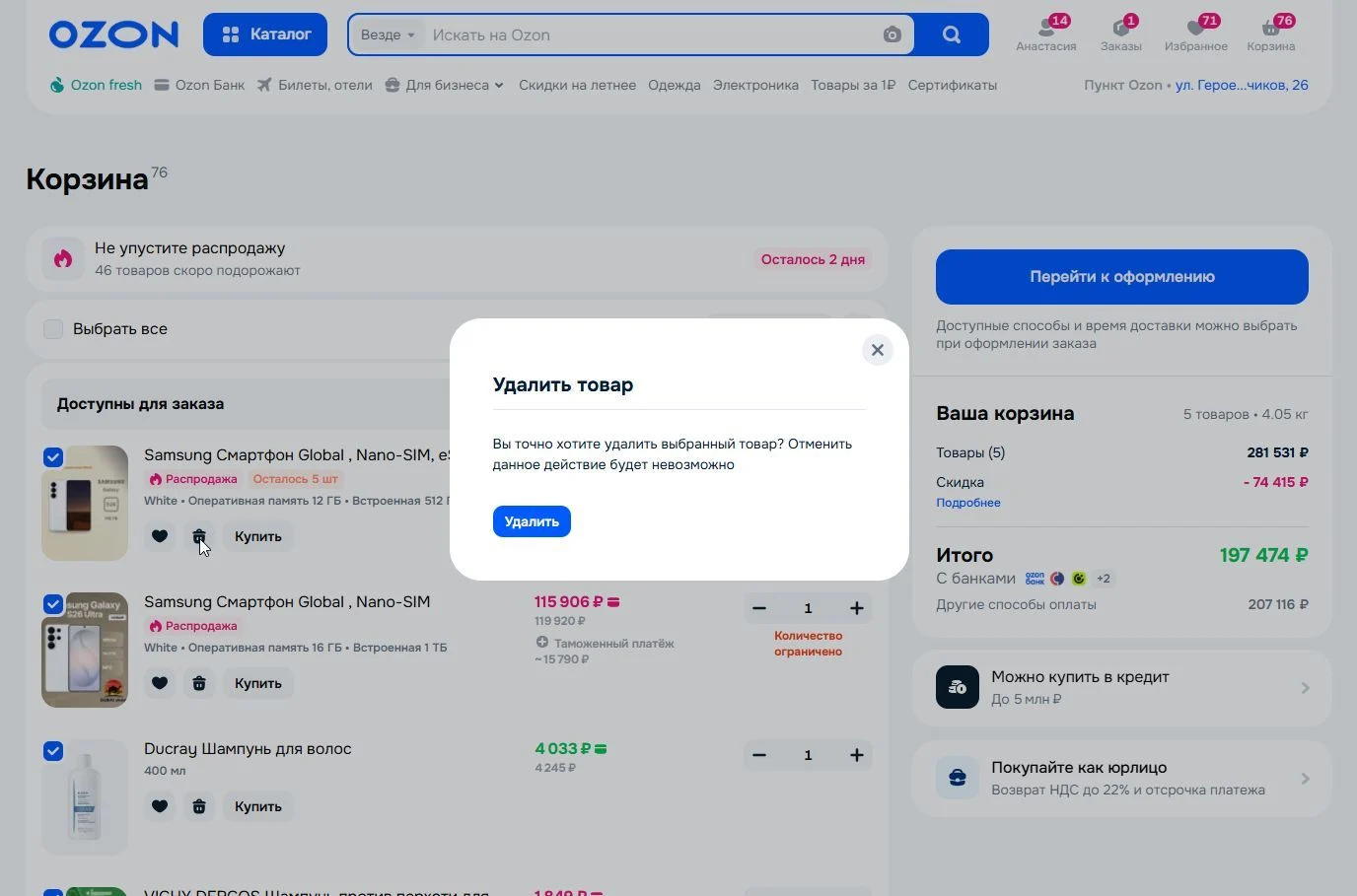Add Samsung 1 ТБ phone to favorites

point(160,683)
